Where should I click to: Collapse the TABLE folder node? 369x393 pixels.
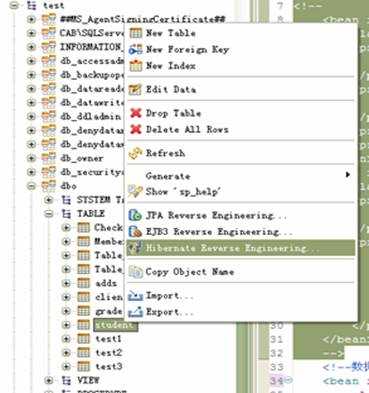click(49, 214)
